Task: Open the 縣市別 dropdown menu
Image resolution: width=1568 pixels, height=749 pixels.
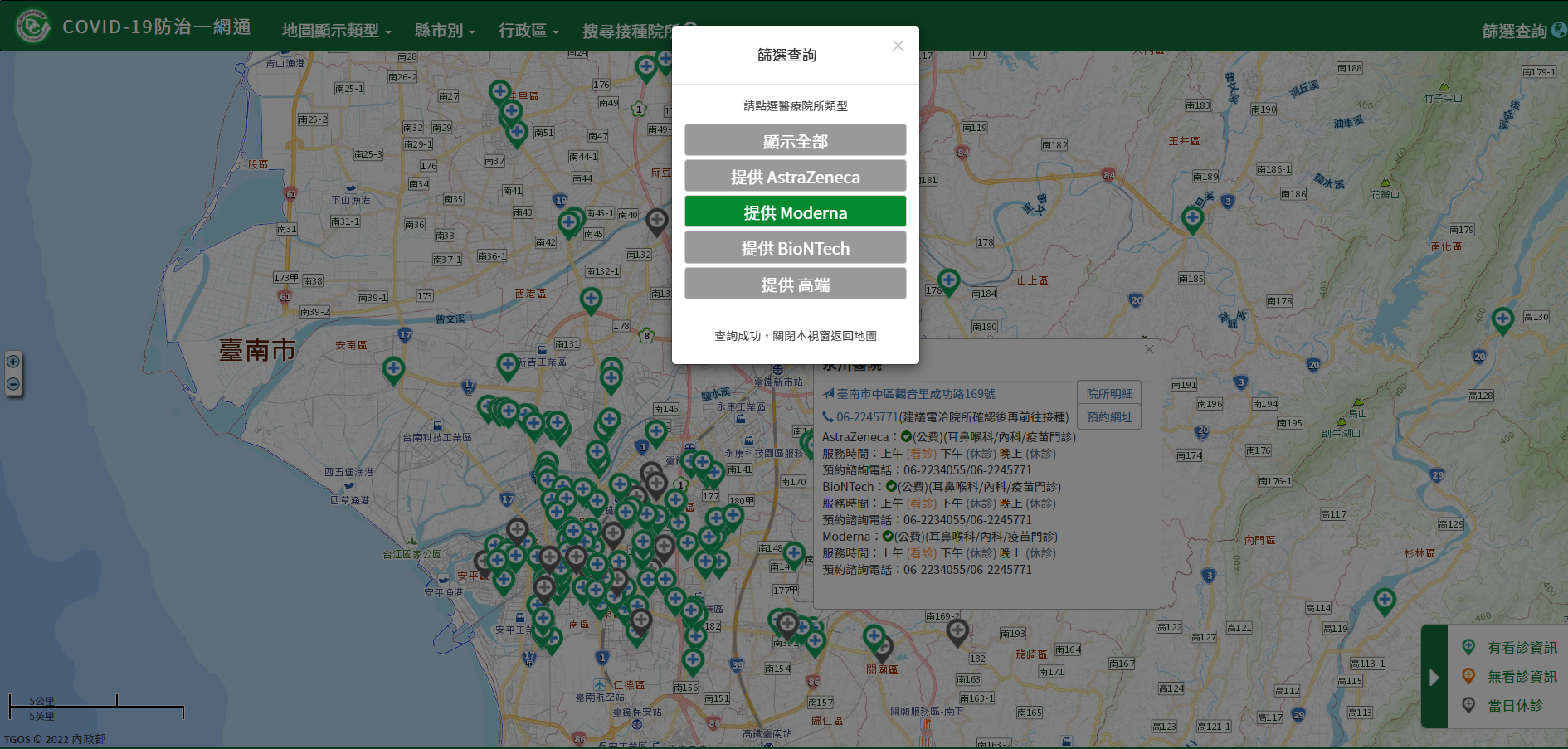Action: click(x=445, y=31)
